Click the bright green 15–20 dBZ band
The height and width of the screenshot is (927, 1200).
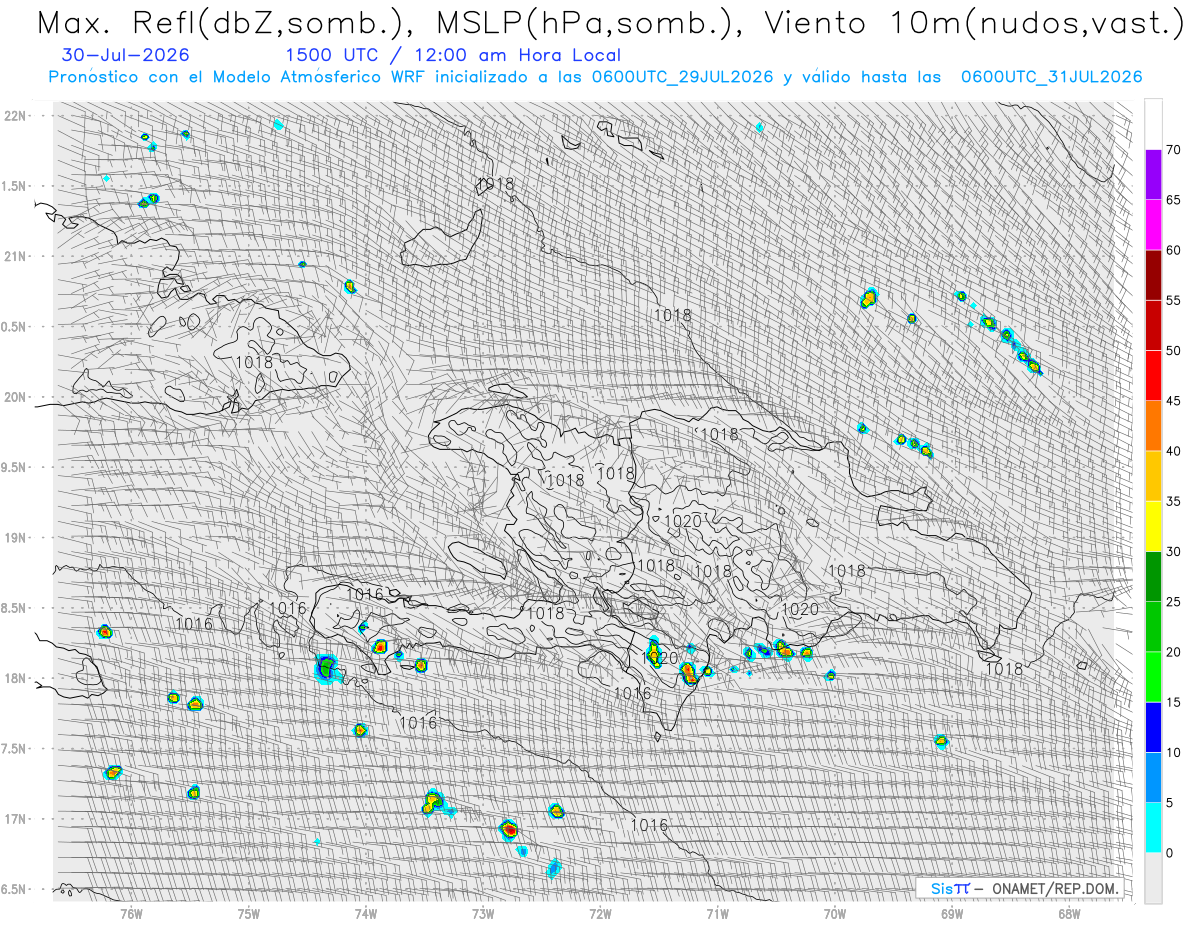click(x=1153, y=677)
